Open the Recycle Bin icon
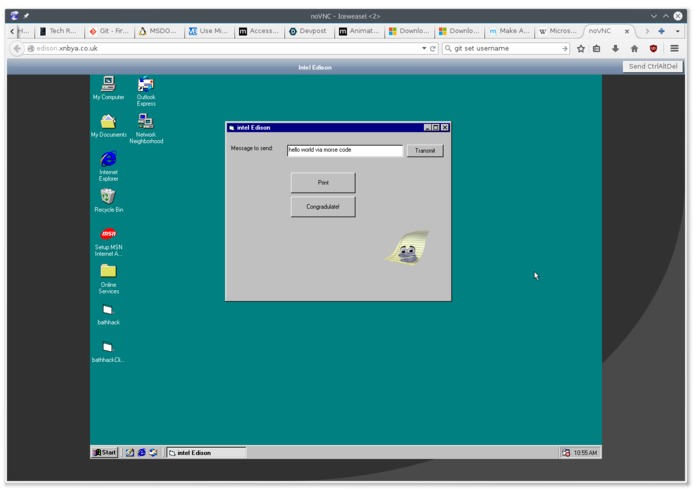 [x=108, y=200]
